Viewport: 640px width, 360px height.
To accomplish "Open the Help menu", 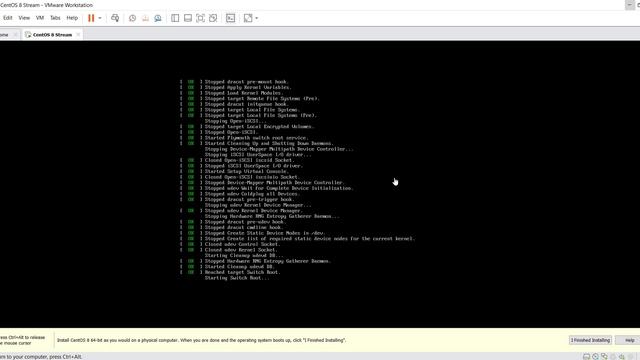I will (72, 18).
